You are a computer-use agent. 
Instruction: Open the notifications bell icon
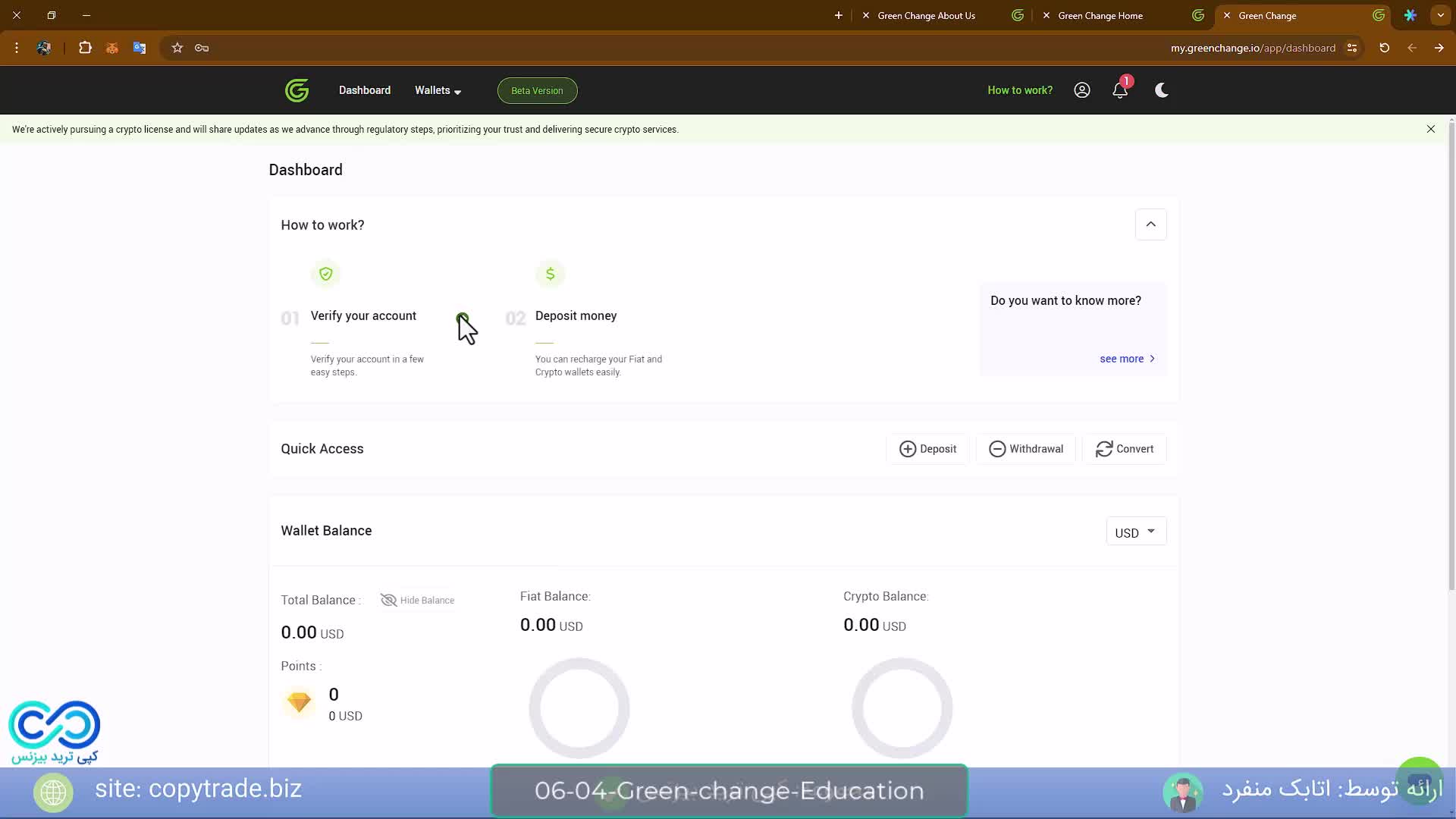1120,90
